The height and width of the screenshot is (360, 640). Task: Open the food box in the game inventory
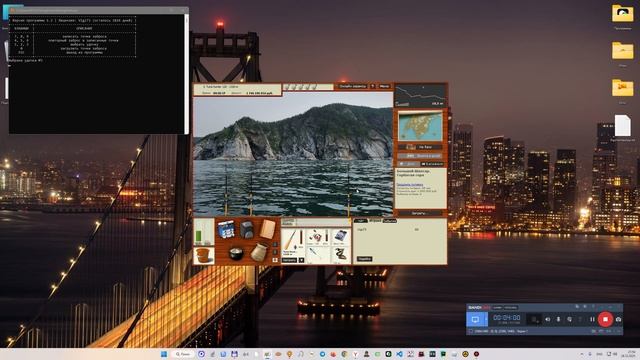[226, 229]
